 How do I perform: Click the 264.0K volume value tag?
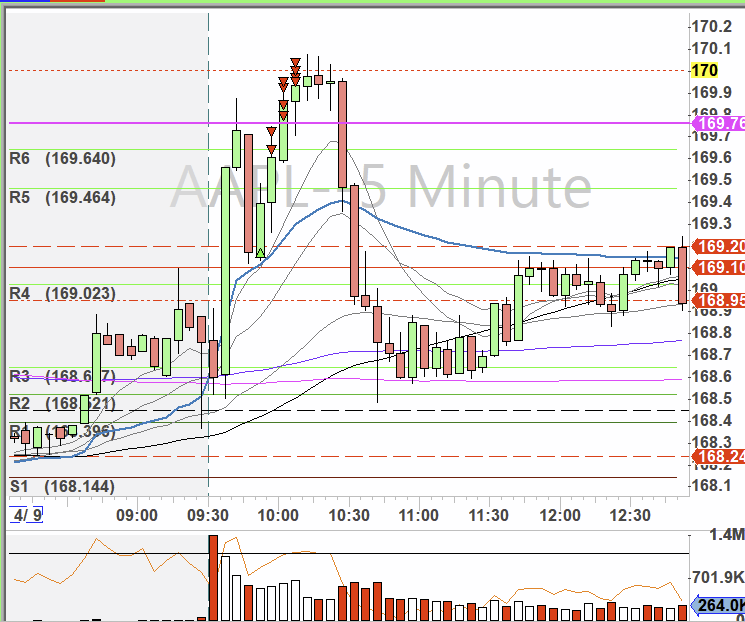pos(718,605)
